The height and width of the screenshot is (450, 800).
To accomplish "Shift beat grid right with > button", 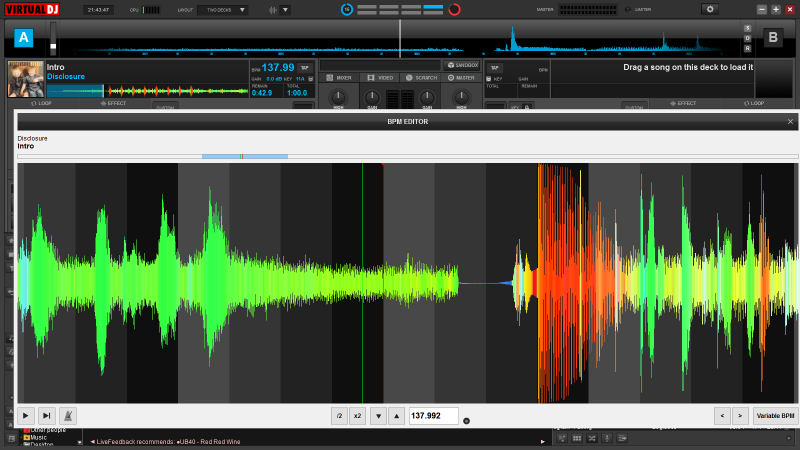I will tap(740, 416).
